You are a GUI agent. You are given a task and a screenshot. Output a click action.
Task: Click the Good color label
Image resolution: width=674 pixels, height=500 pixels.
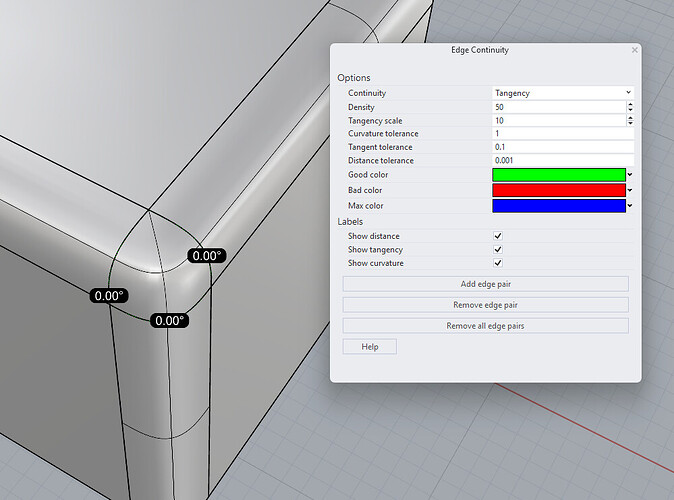click(368, 175)
